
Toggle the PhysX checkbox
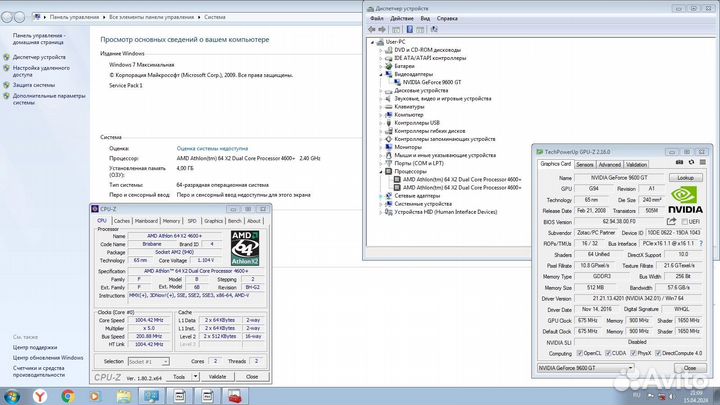[633, 353]
